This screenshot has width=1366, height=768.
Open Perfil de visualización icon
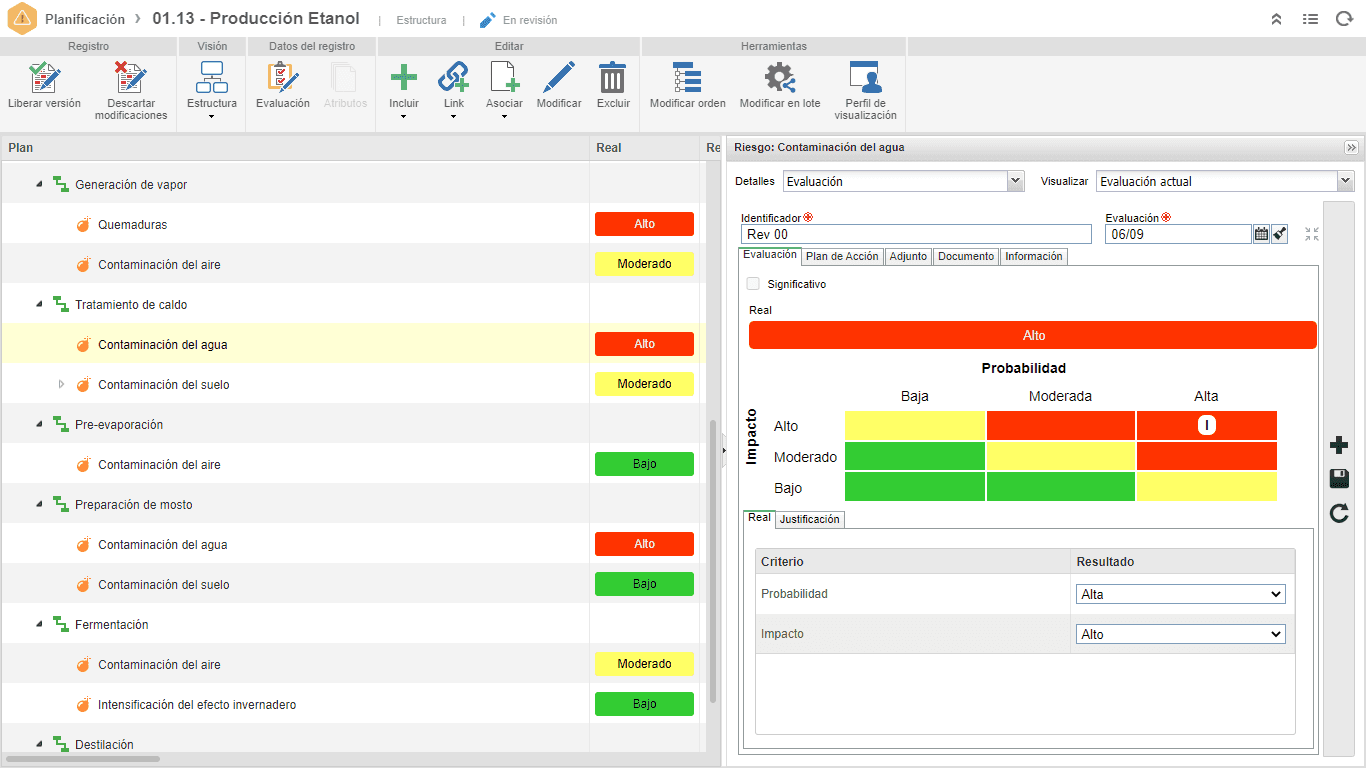[x=865, y=77]
